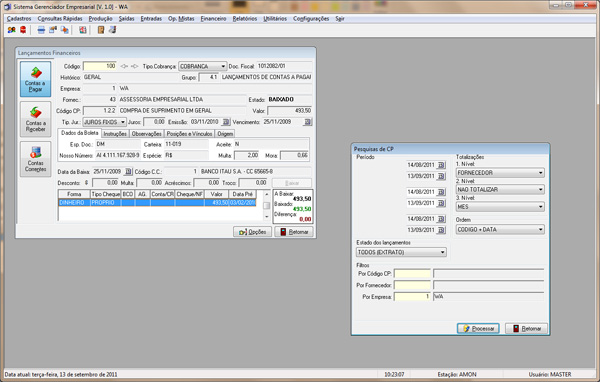
Task: Click the Valor field showing 493,50
Action: [290, 111]
